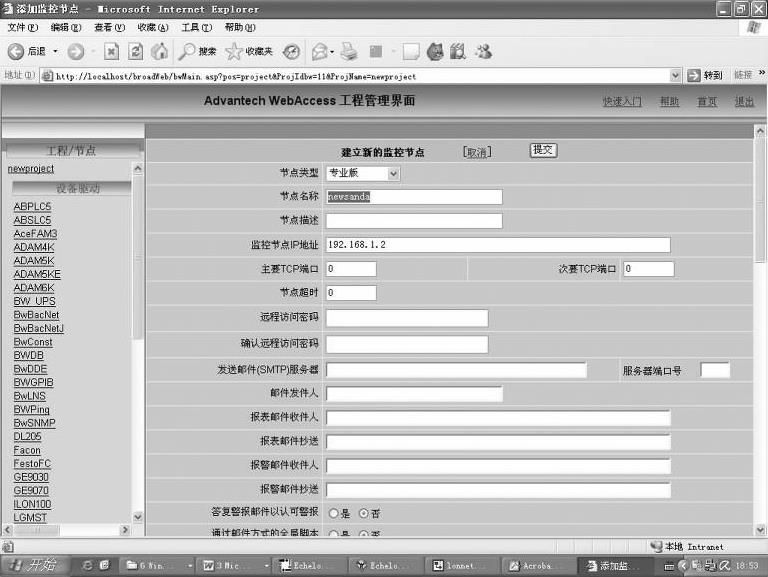Screen dimensions: 768x577
Task: Open the Search (搜索) toolbar button
Action: pyautogui.click(x=197, y=51)
